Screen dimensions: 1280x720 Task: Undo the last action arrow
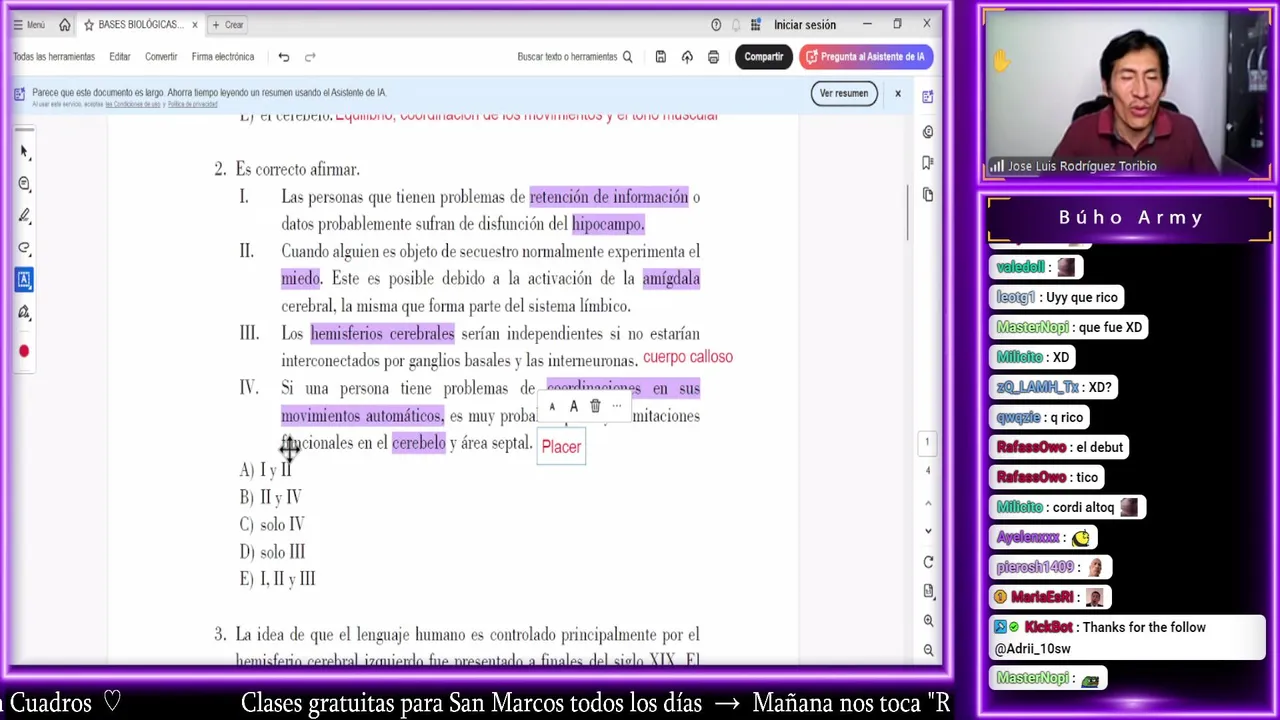284,57
